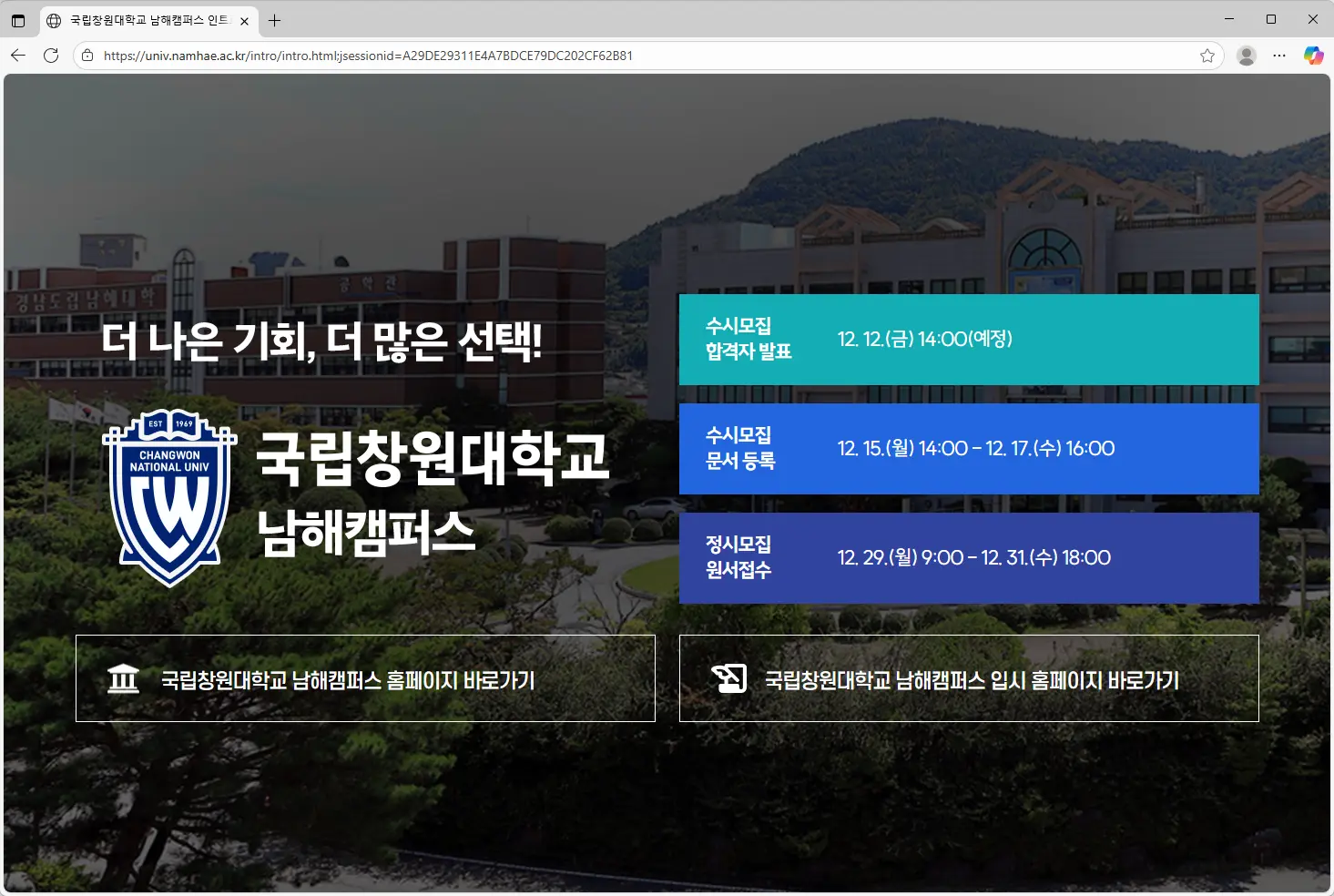Viewport: 1334px width, 896px height.
Task: Open the browser profile icon
Action: [1246, 56]
